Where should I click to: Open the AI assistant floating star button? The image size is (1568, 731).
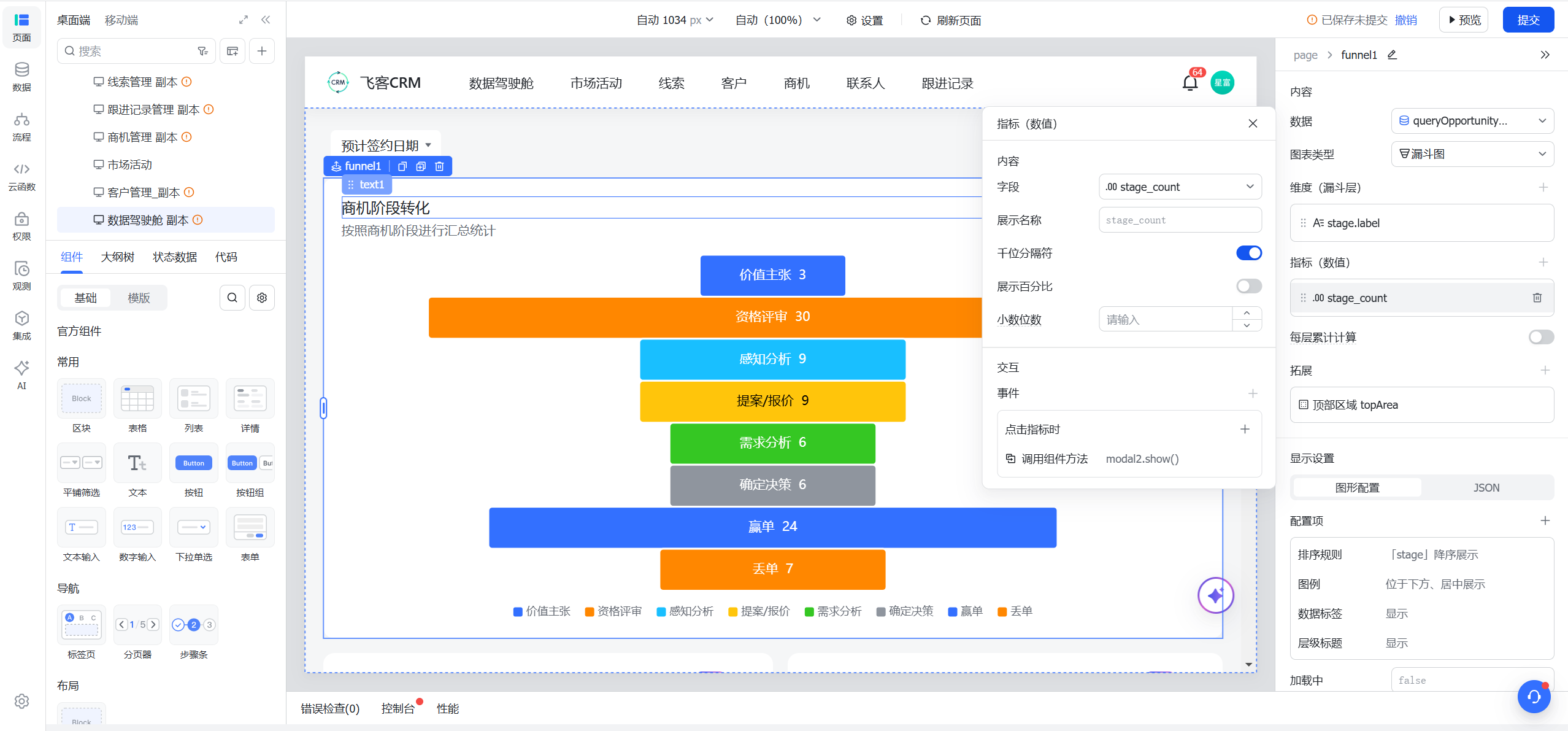(1215, 595)
